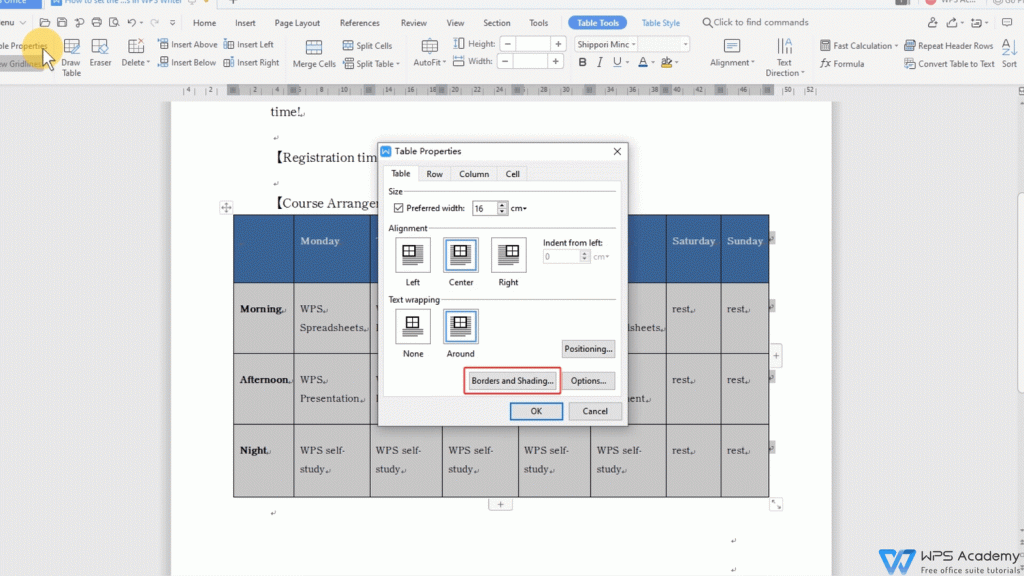1024x576 pixels.
Task: Open the AutoFit dropdown
Action: point(430,53)
